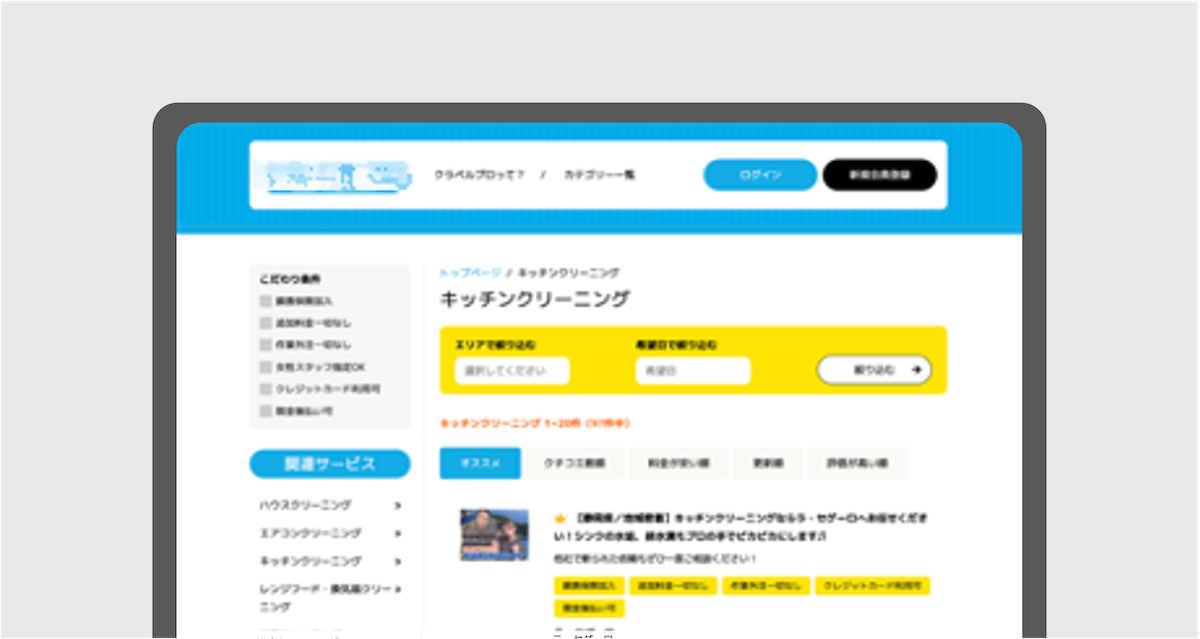Click the 関連サービス blue pill header
1200x639 pixels.
pyautogui.click(x=328, y=463)
